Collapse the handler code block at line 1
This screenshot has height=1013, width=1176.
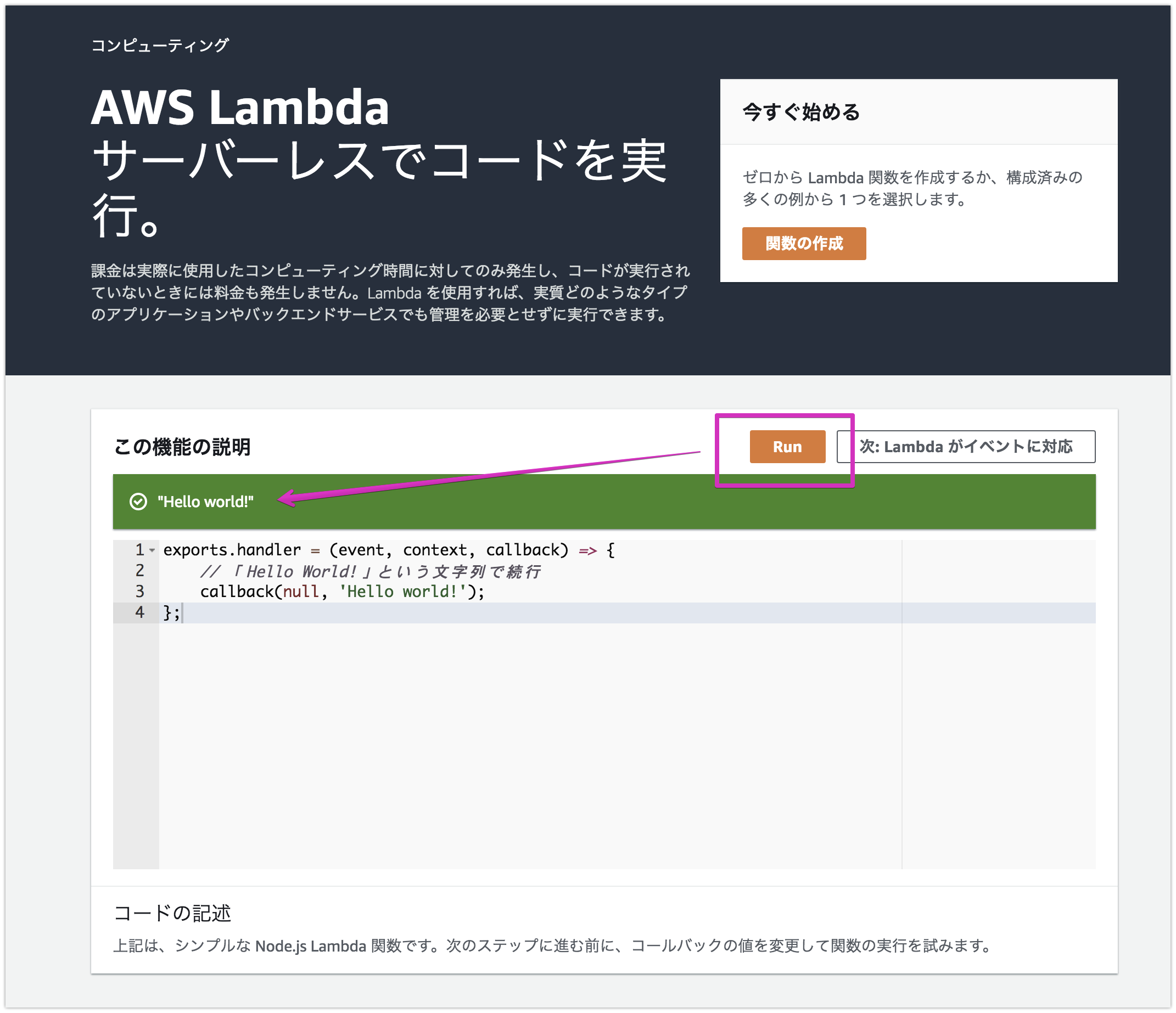click(151, 550)
